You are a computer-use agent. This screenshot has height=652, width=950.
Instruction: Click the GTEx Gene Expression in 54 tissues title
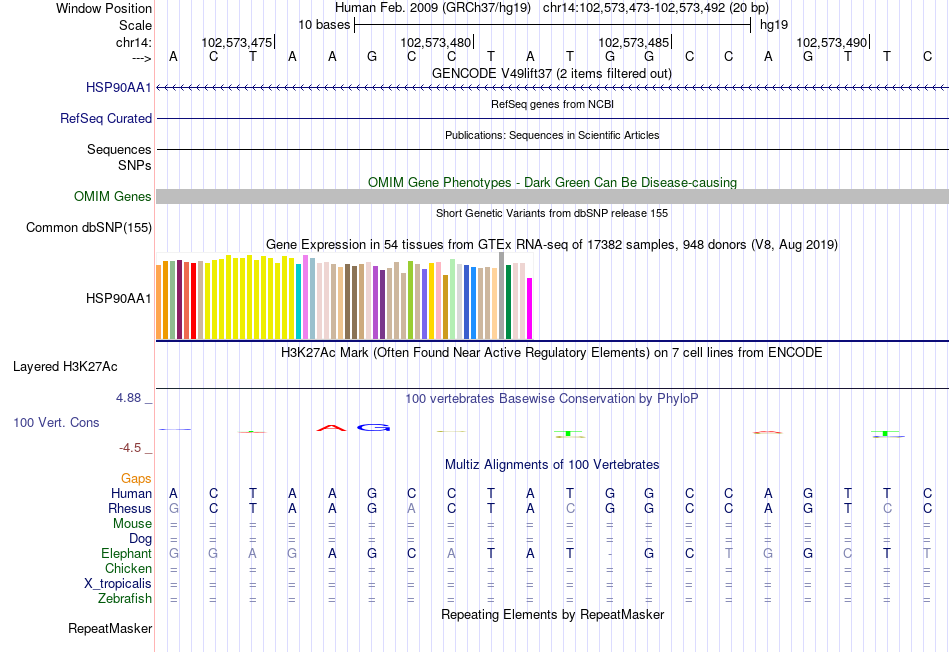(552, 245)
